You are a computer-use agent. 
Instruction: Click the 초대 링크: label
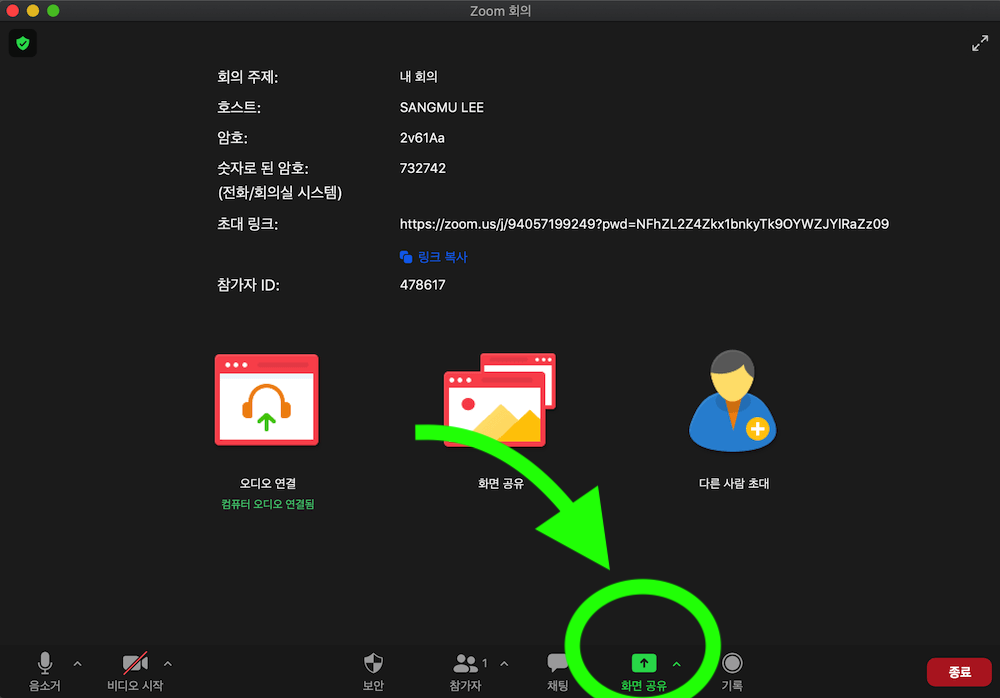(x=247, y=224)
